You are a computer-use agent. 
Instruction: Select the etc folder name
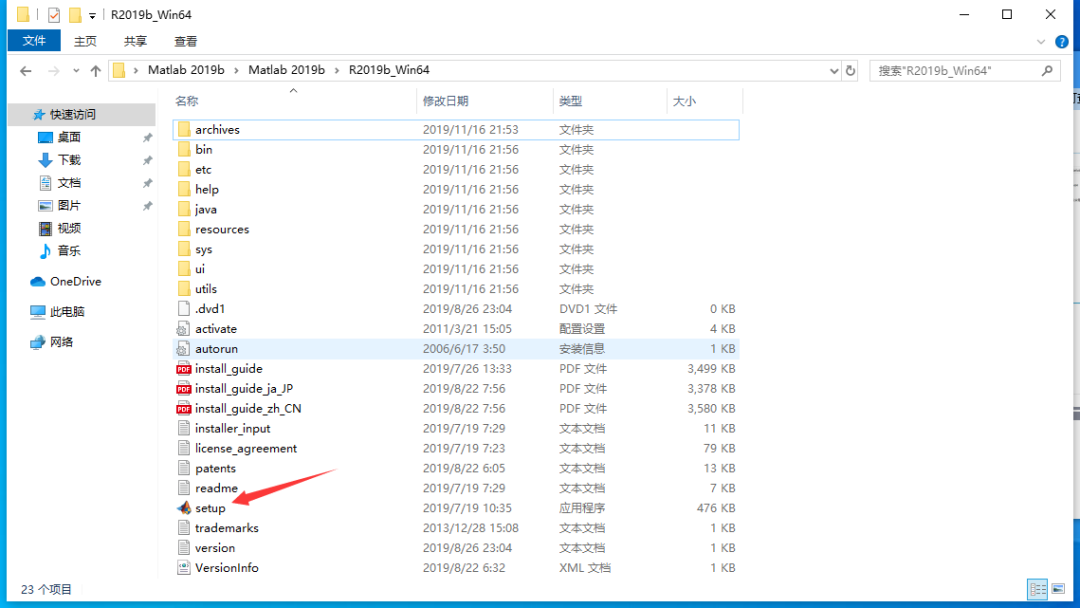[203, 169]
